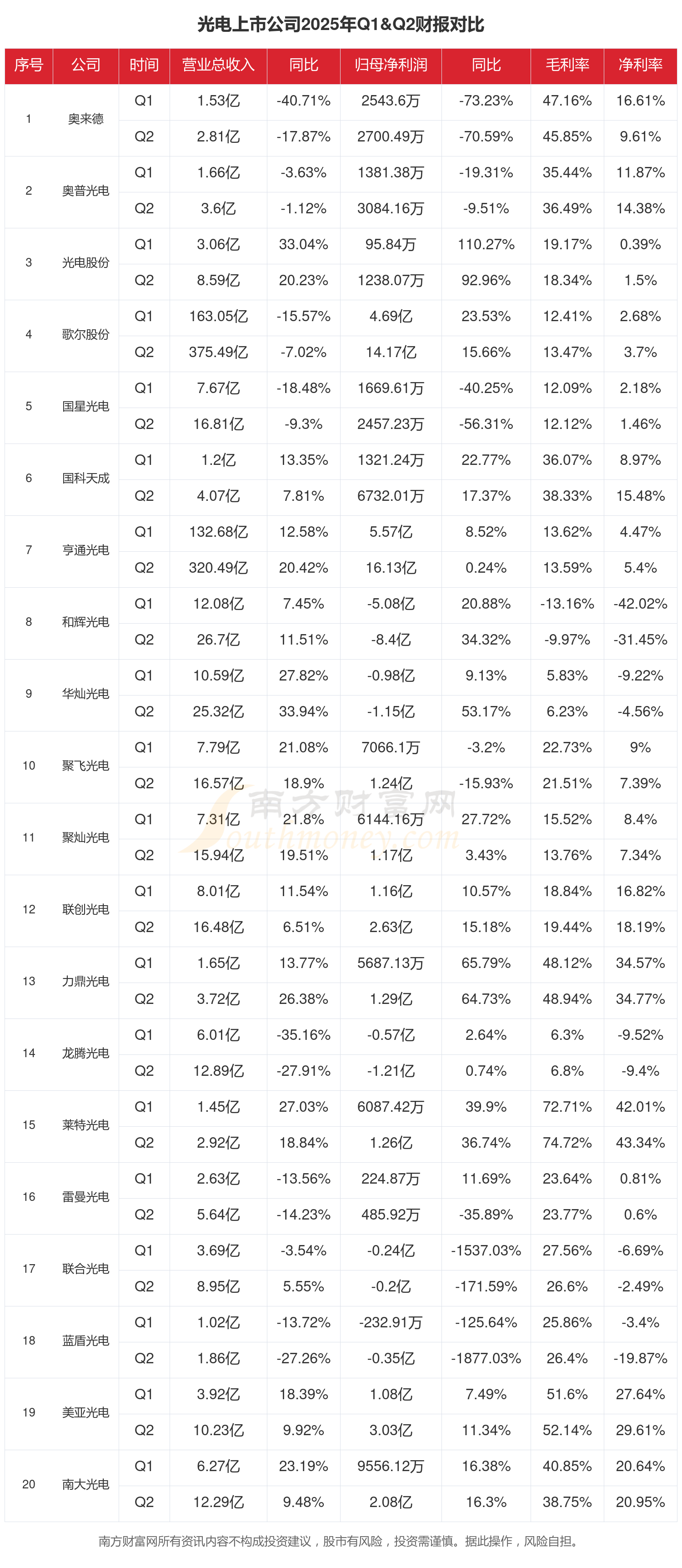Screen dimensions: 682x1568
Task: Click the footer disclaimer text
Action: (x=338, y=1541)
